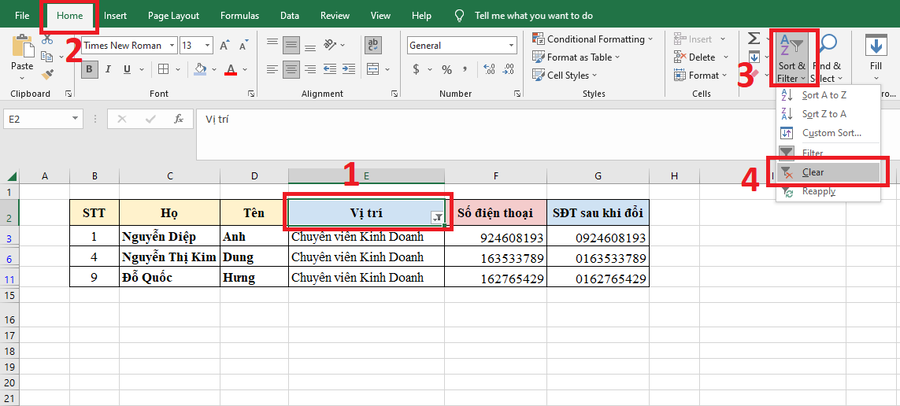900x406 pixels.
Task: Click the Select All corner triangle
Action: pos(11,176)
